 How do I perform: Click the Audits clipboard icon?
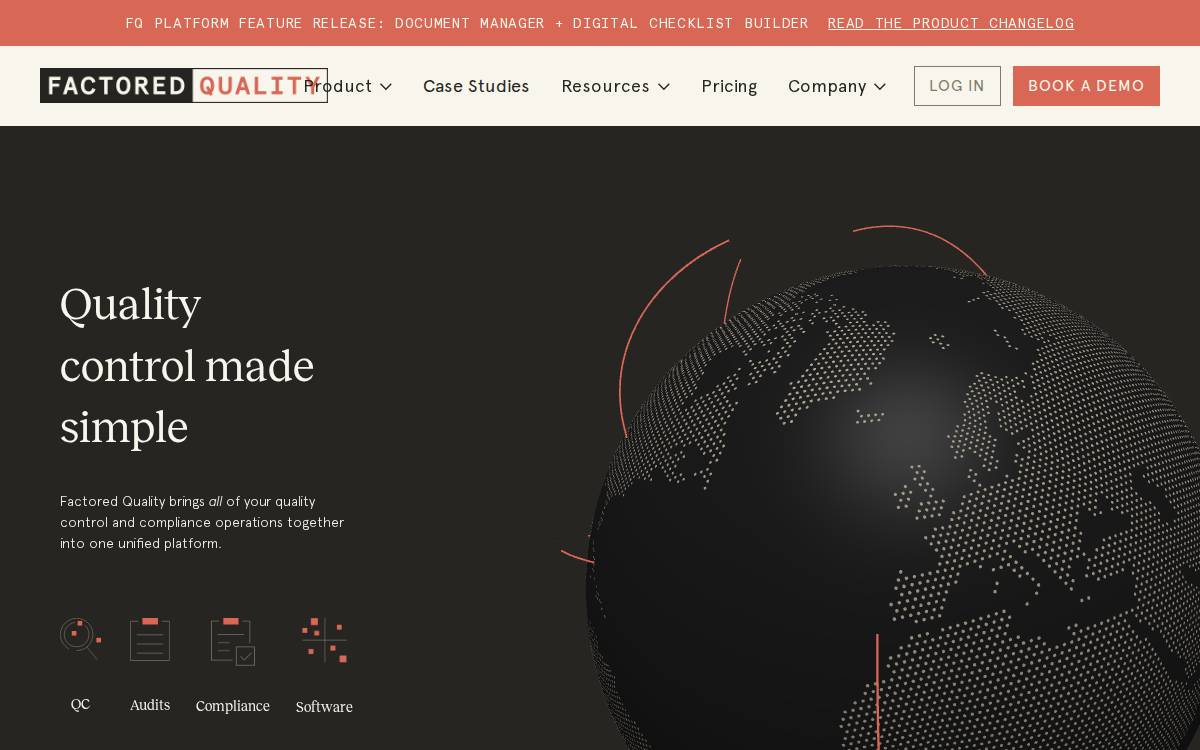click(x=150, y=639)
